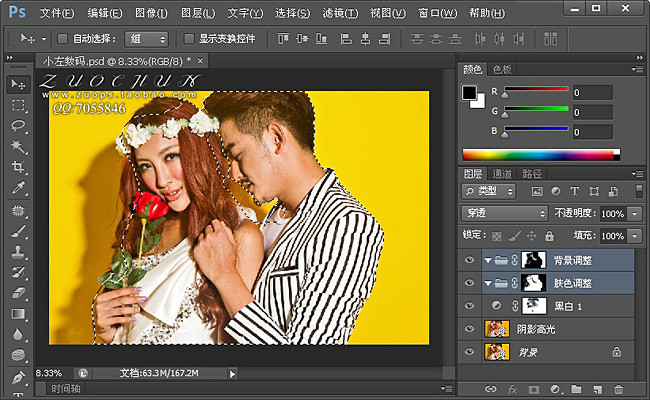Screen dimensions: 650x400
Task: Open the 选择 menu
Action: point(292,13)
